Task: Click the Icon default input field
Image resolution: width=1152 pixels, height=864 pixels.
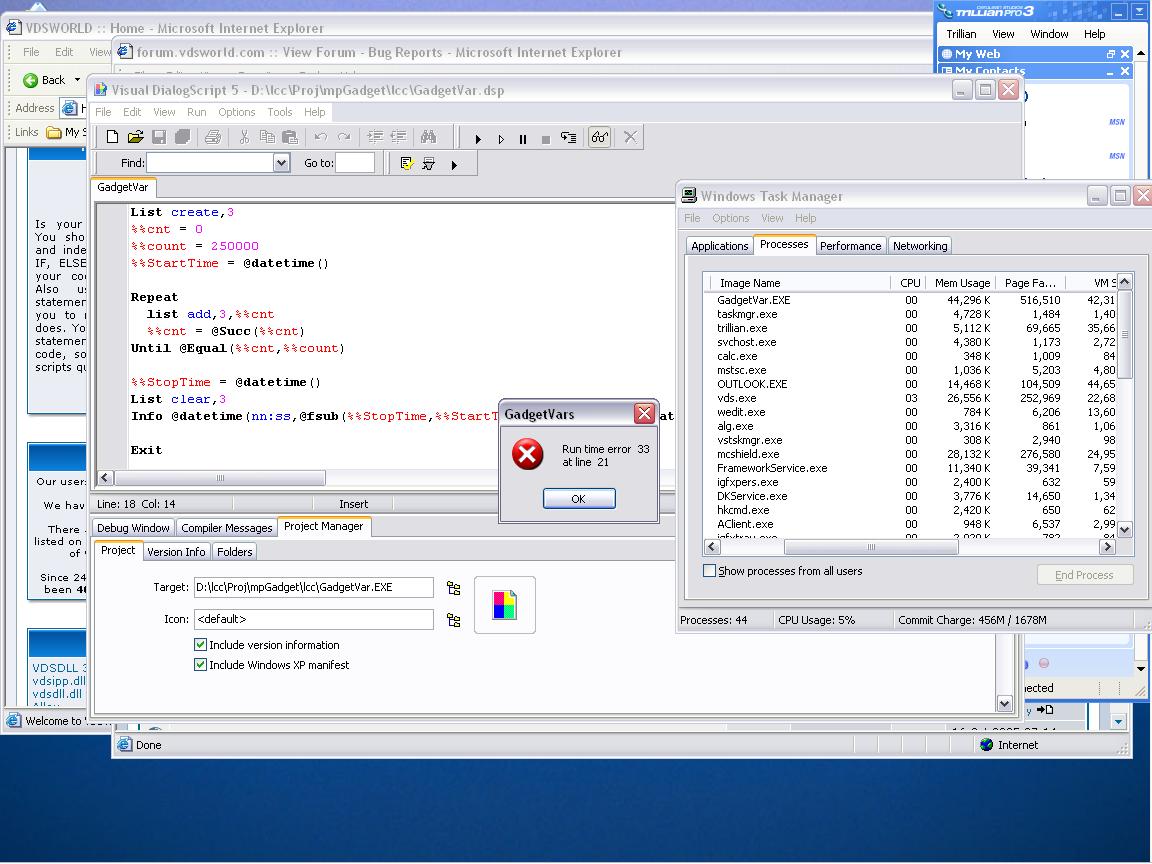Action: pos(314,619)
